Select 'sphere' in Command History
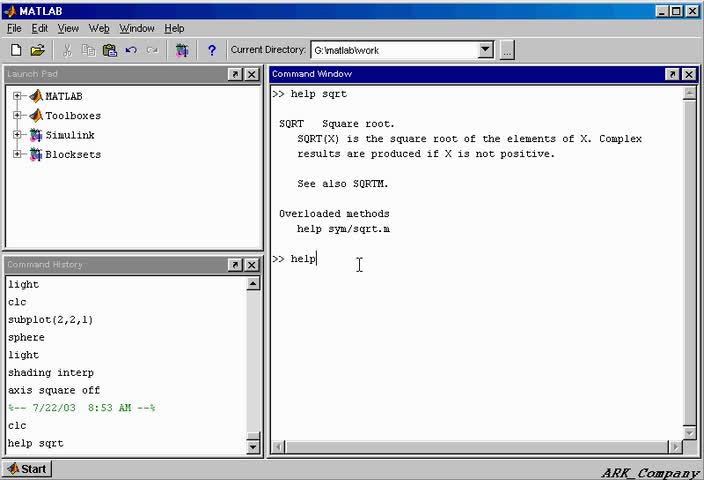The width and height of the screenshot is (704, 480). click(26, 338)
